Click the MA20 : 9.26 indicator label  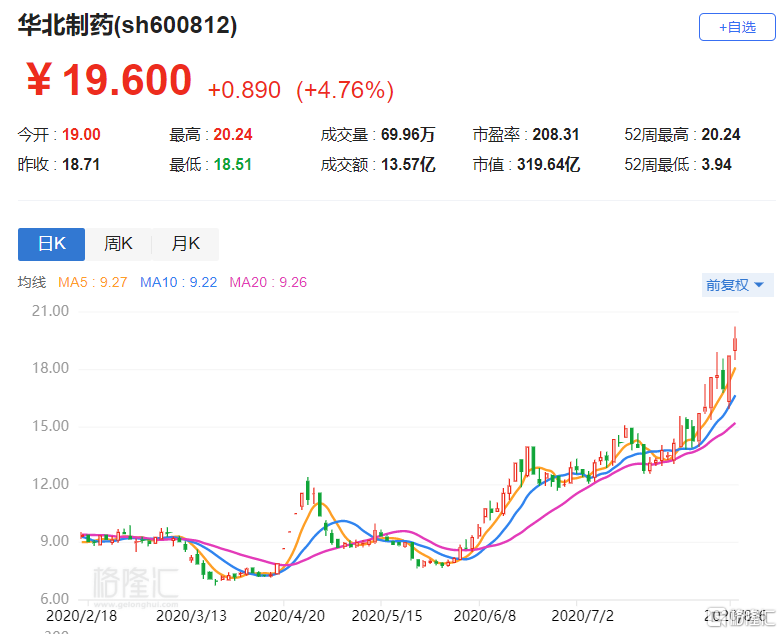click(268, 282)
